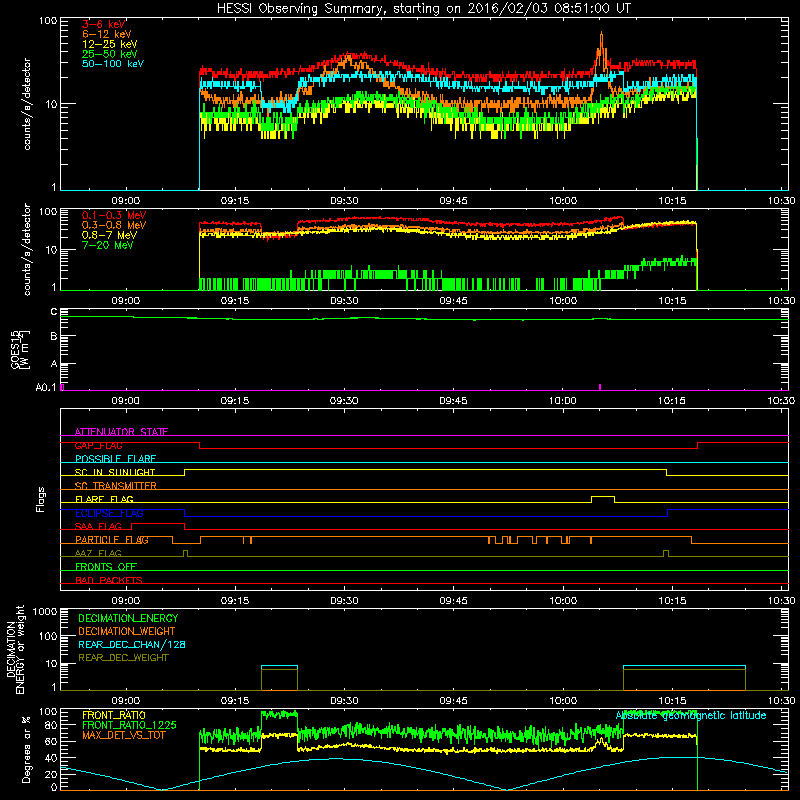This screenshot has width=800, height=800.
Task: Click the 0.8-7 MeV legend entry
Action: point(109,235)
